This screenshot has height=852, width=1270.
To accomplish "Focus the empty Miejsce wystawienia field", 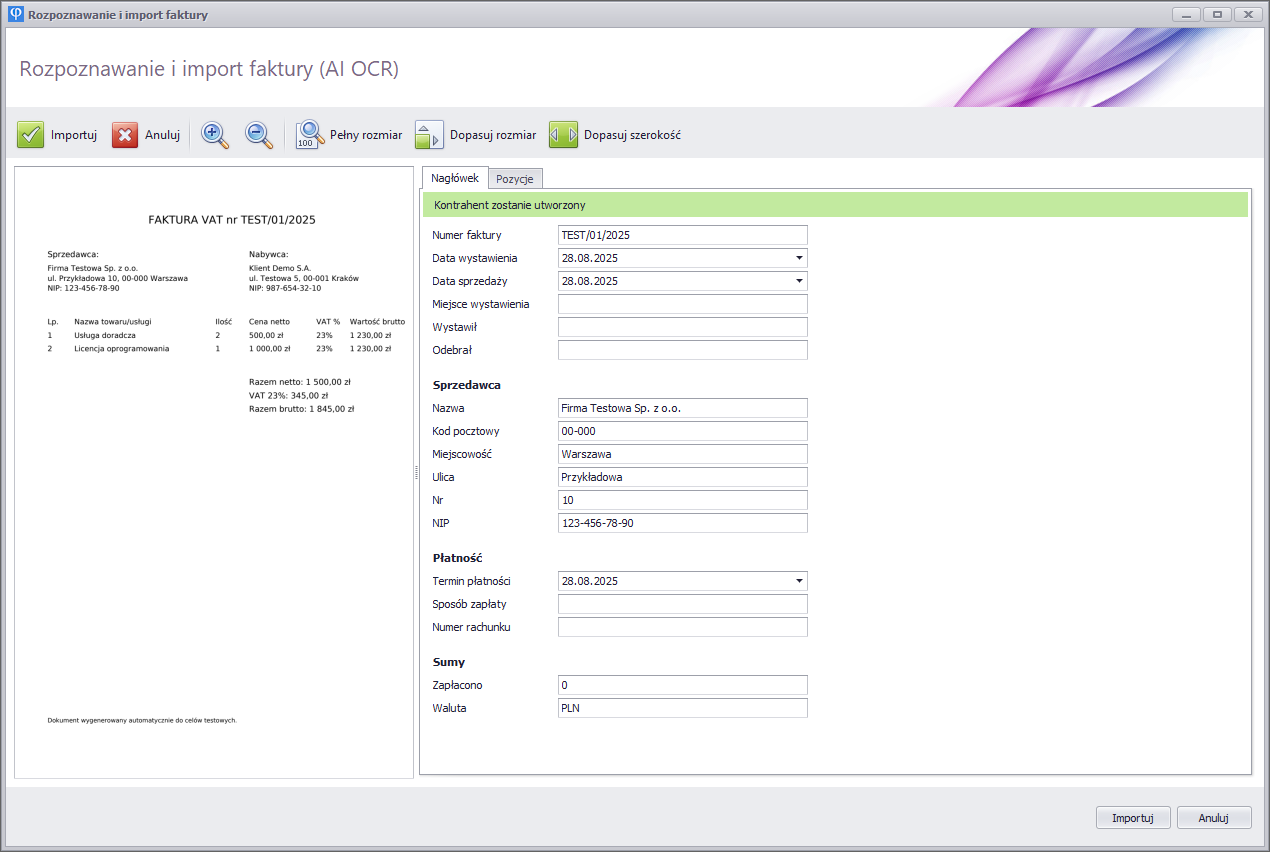I will click(682, 304).
